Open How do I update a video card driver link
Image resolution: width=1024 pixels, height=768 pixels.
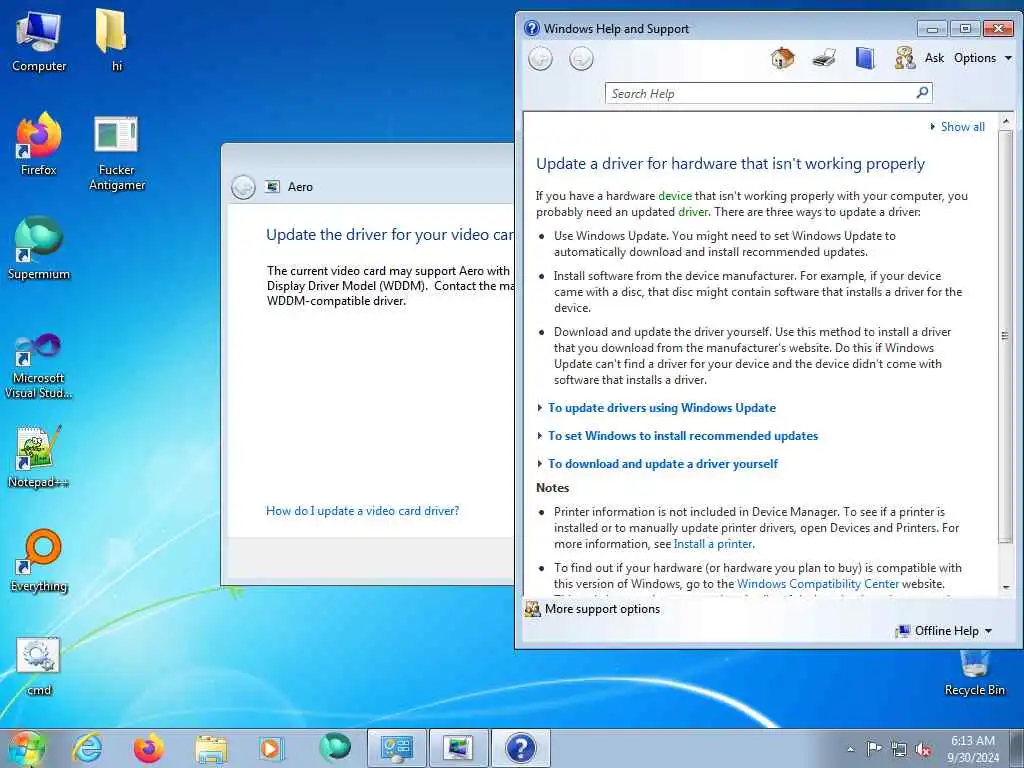click(362, 511)
